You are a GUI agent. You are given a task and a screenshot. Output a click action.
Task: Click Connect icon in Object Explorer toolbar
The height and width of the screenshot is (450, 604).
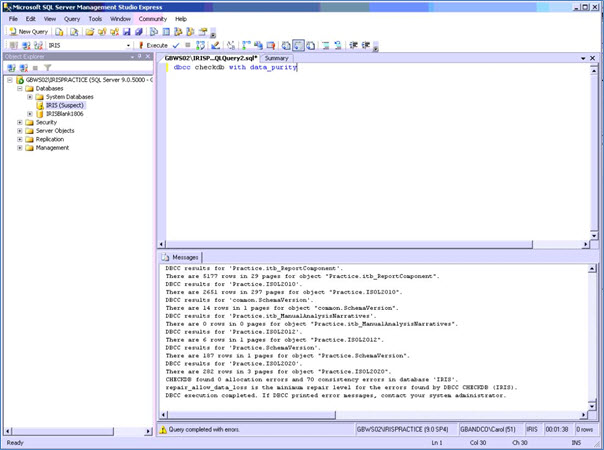pos(11,68)
